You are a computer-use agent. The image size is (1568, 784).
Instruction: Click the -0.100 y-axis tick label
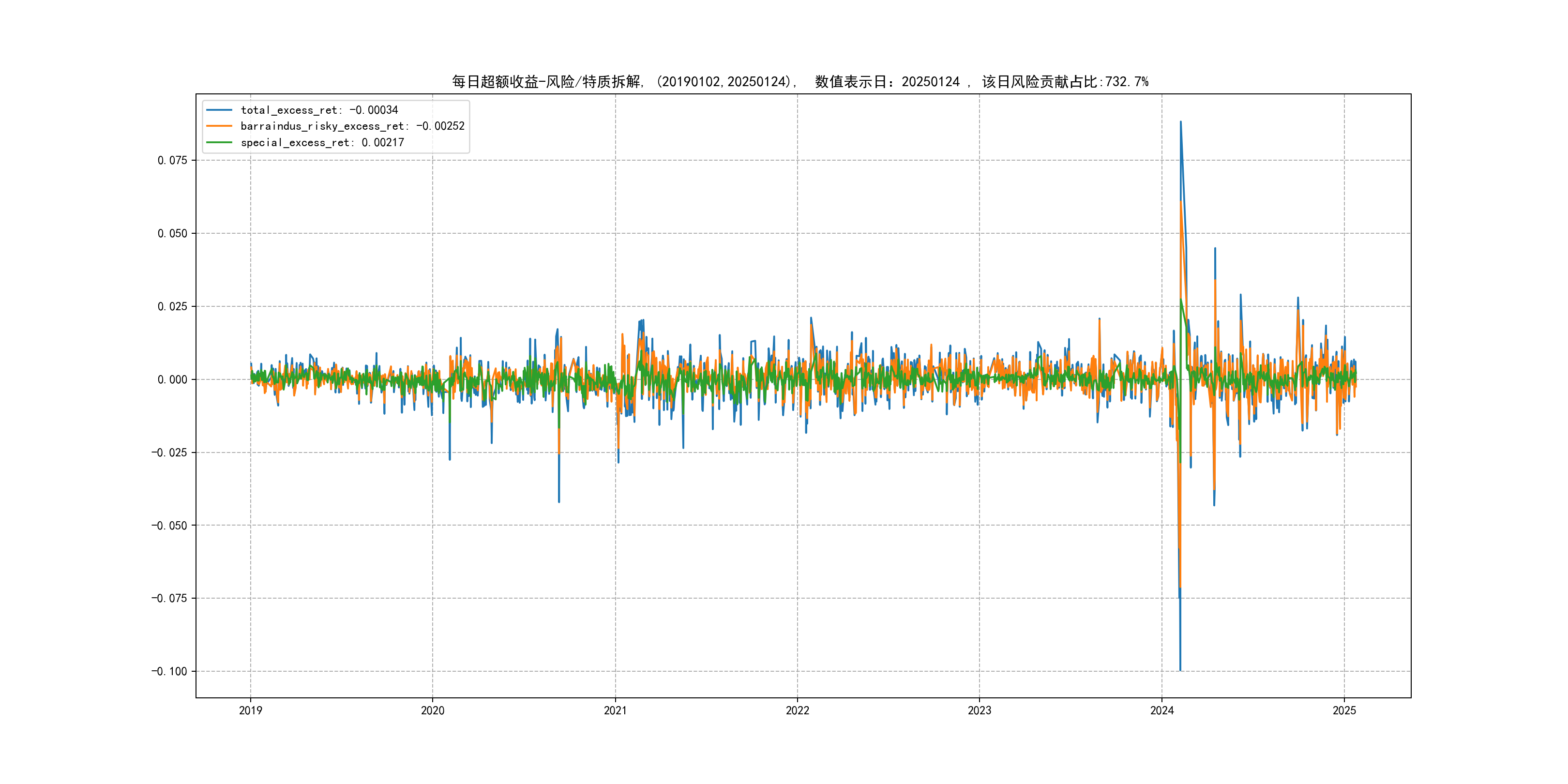[169, 671]
